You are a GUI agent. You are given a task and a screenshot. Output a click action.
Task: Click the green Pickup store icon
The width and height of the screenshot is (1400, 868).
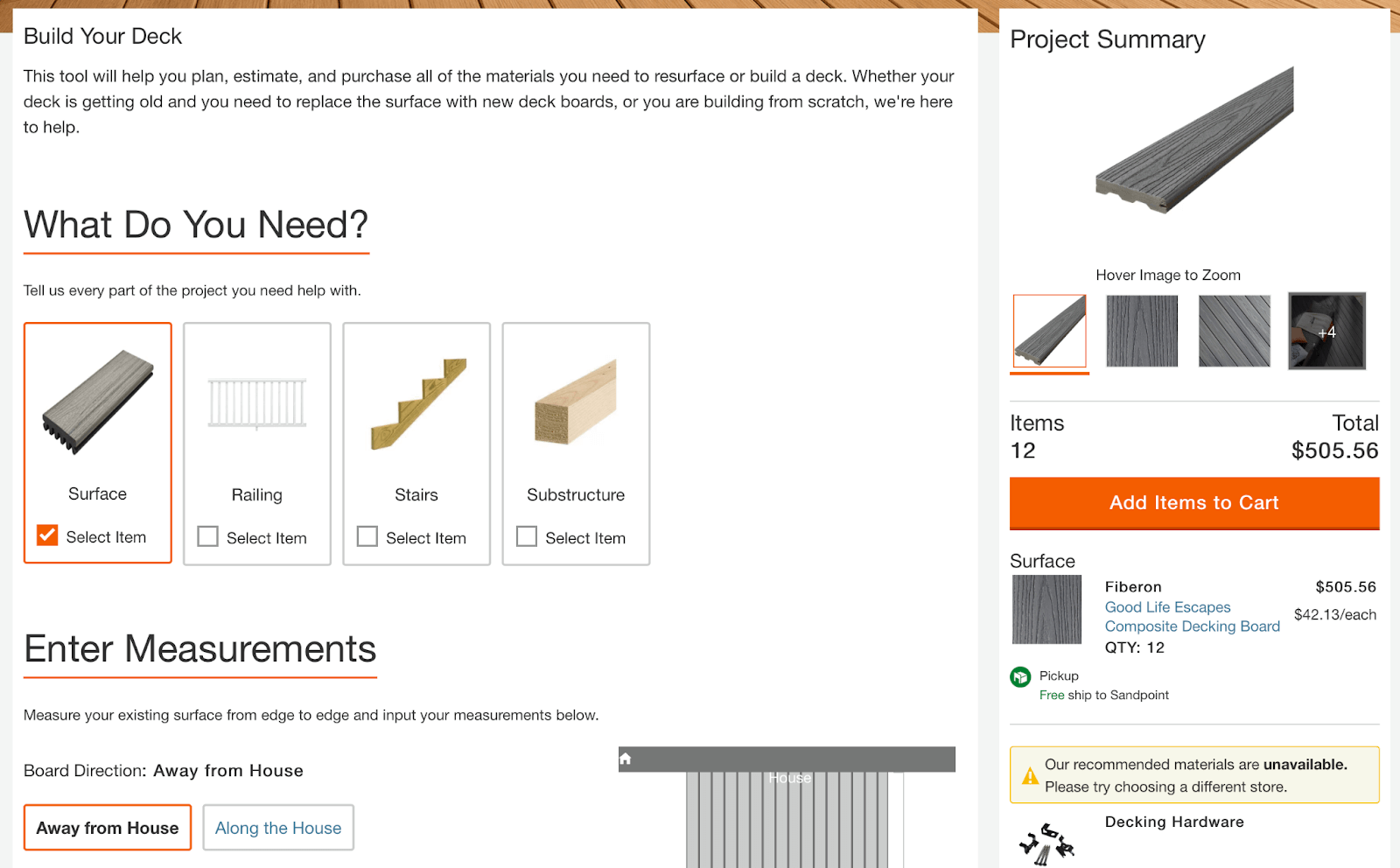tap(1020, 676)
